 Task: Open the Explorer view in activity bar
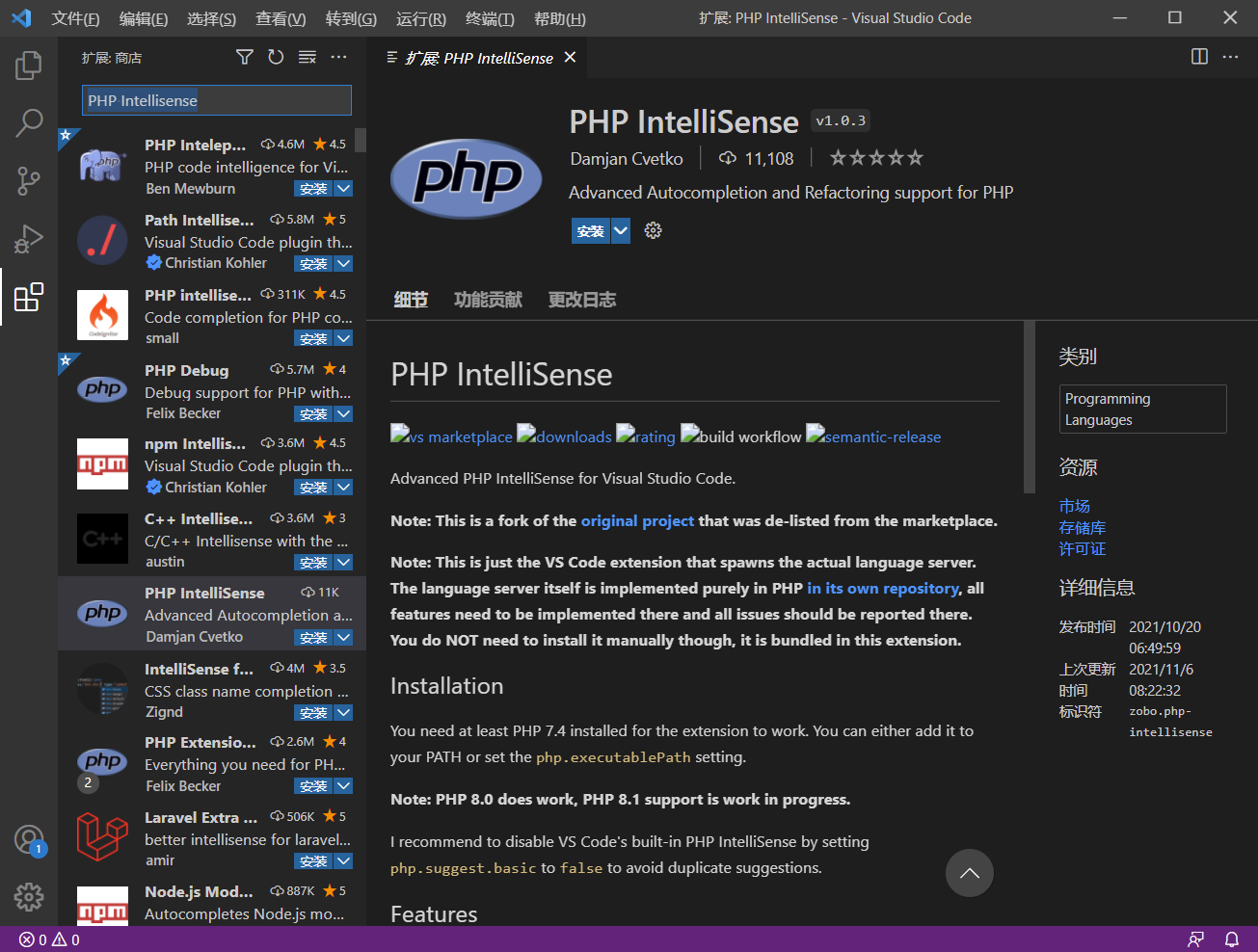coord(29,66)
